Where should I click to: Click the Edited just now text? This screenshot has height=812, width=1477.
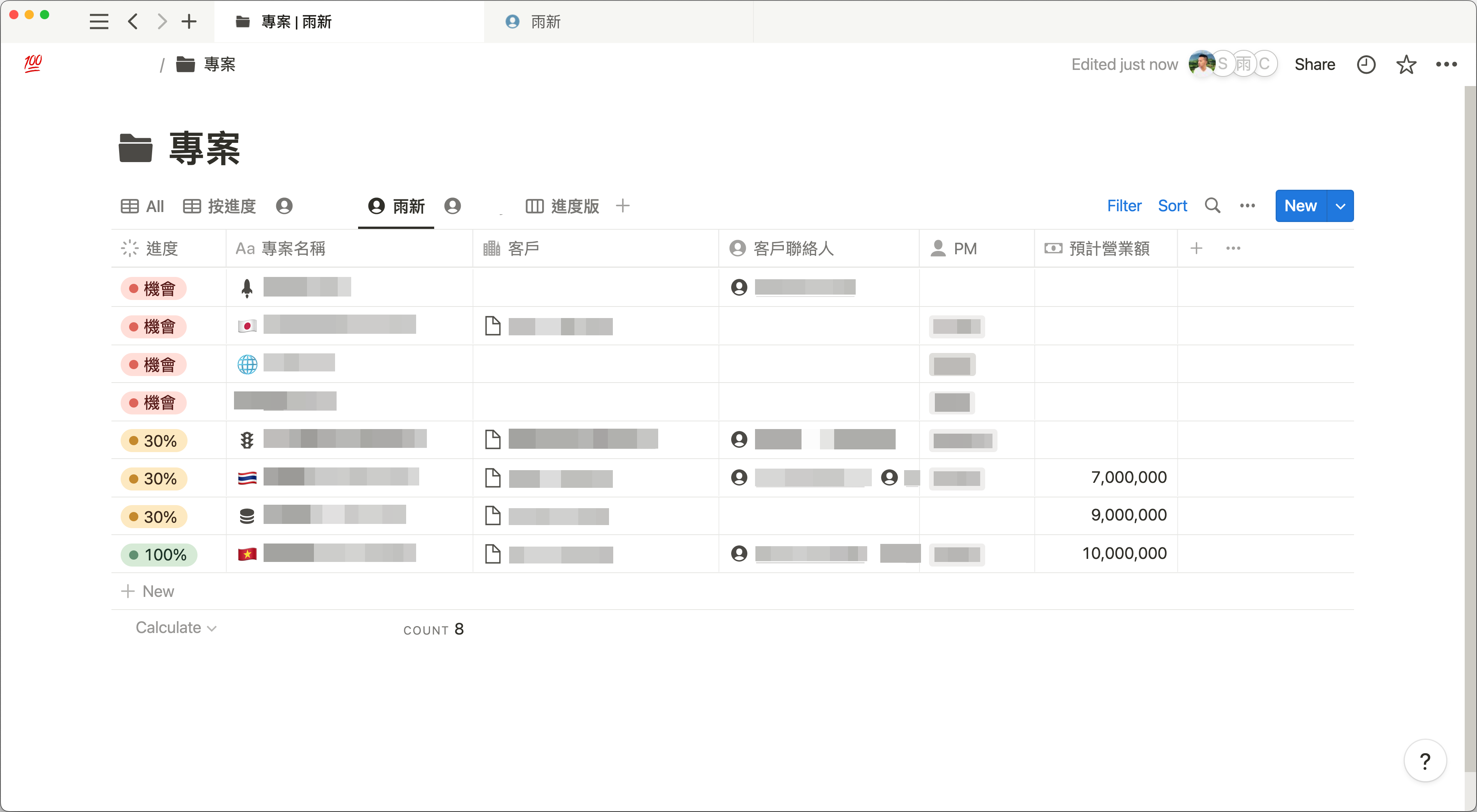tap(1124, 64)
